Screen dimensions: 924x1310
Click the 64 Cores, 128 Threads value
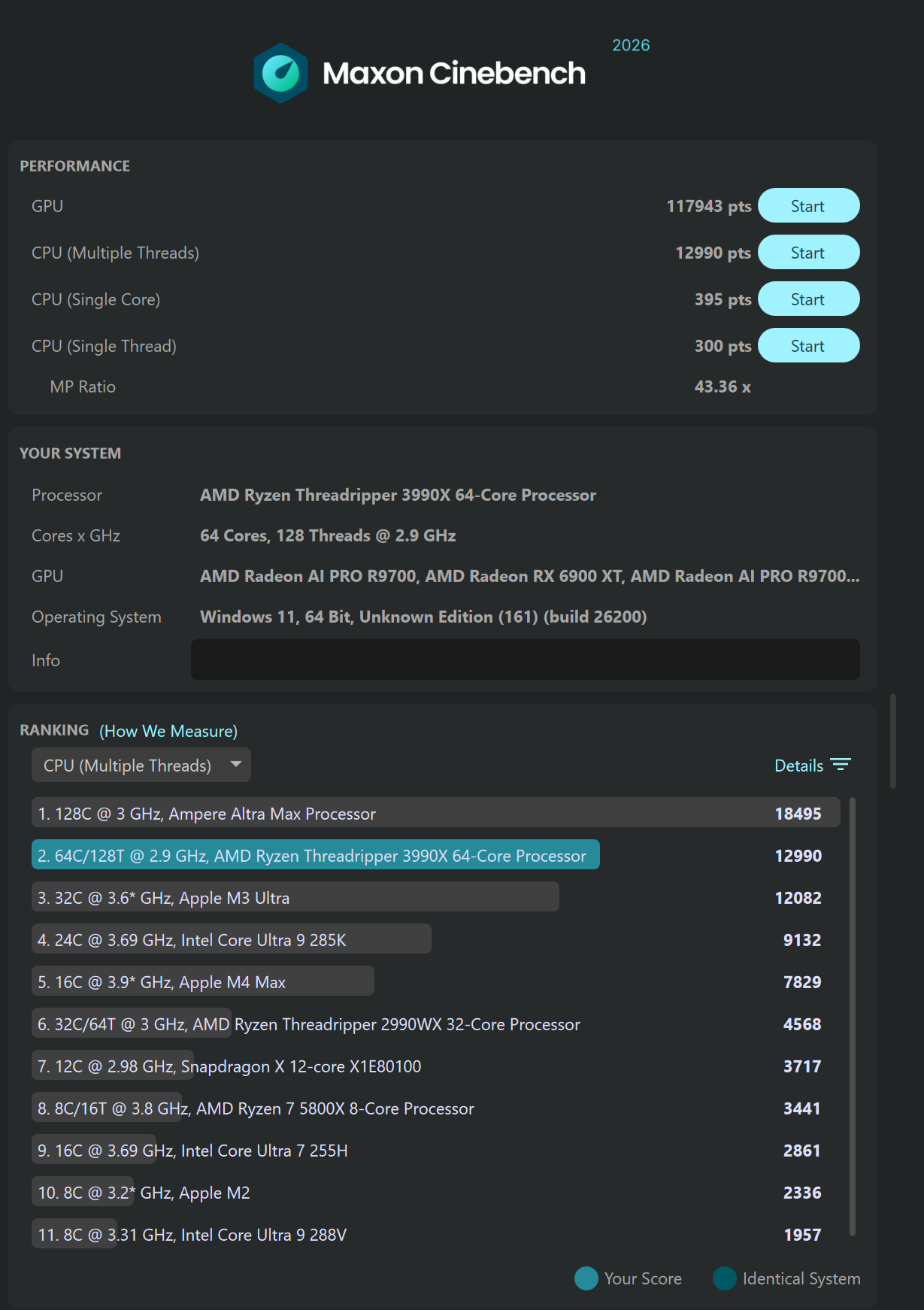[x=328, y=535]
